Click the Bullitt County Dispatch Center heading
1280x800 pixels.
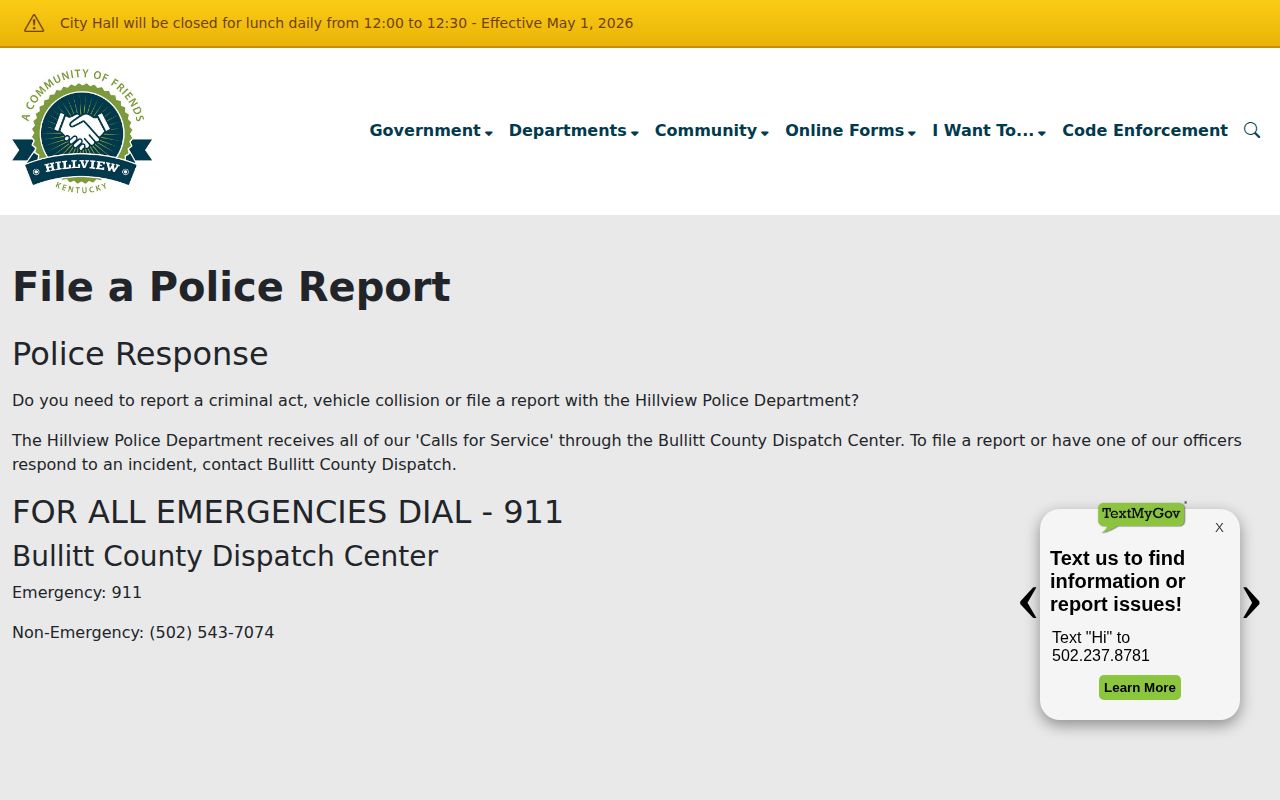click(225, 556)
